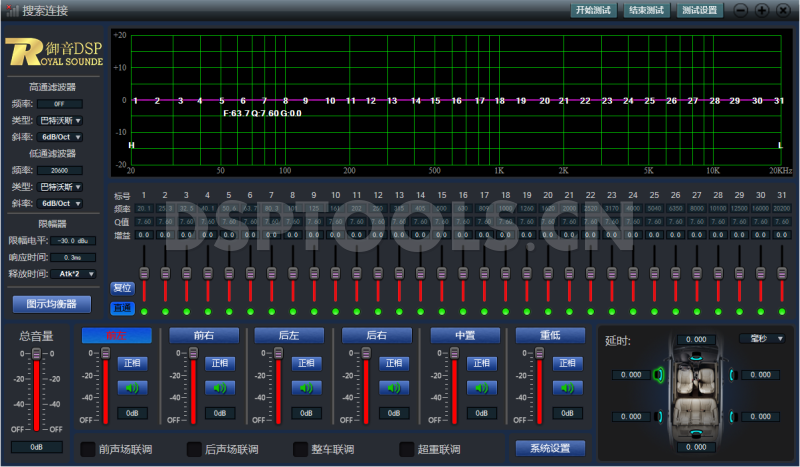
Task: Mute the 后右 channel speaker icon
Action: [x=394, y=388]
